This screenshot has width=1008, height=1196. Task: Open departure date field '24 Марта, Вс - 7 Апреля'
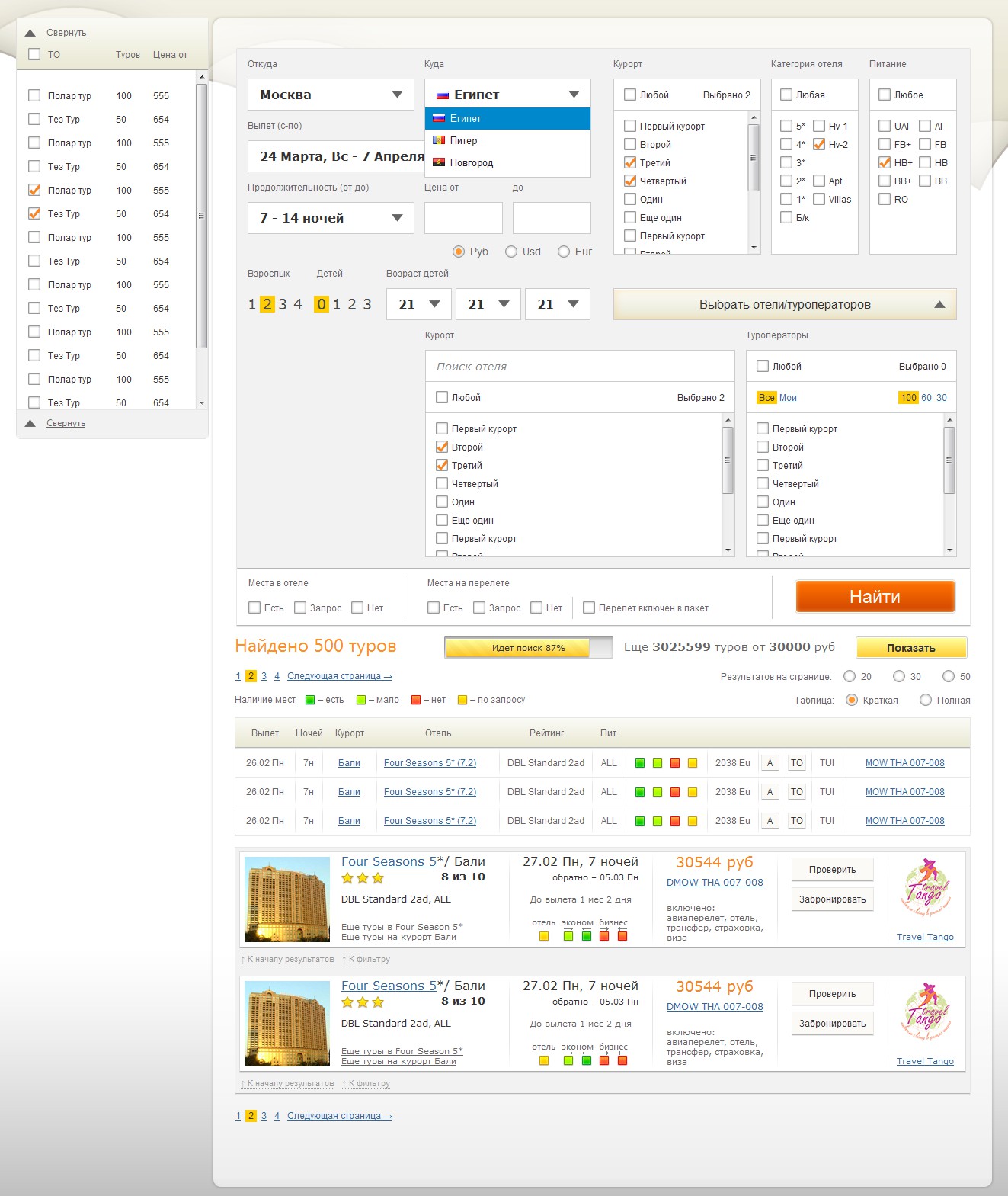[x=336, y=156]
